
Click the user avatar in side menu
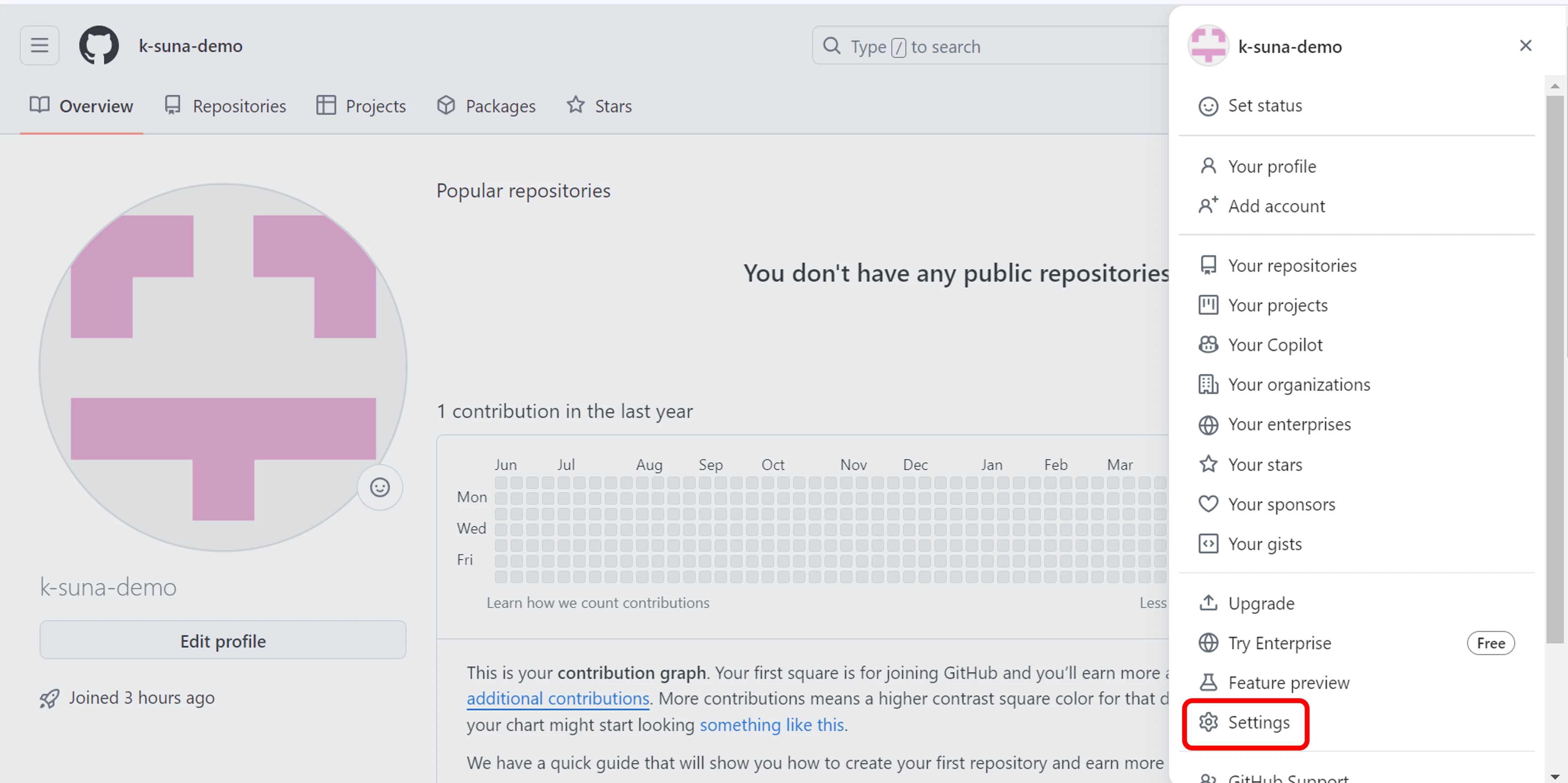1208,46
